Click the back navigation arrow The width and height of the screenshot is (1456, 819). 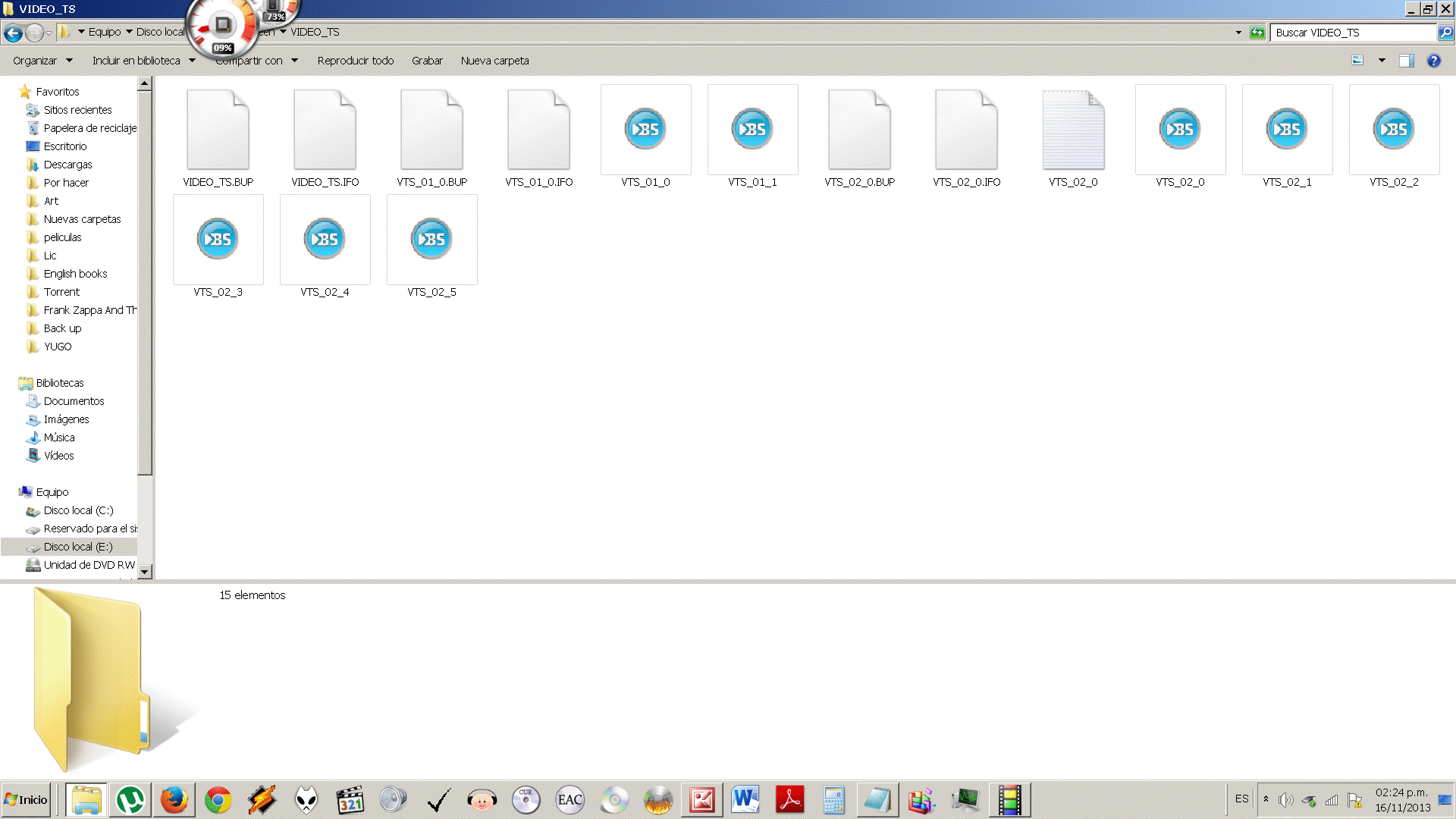(13, 33)
